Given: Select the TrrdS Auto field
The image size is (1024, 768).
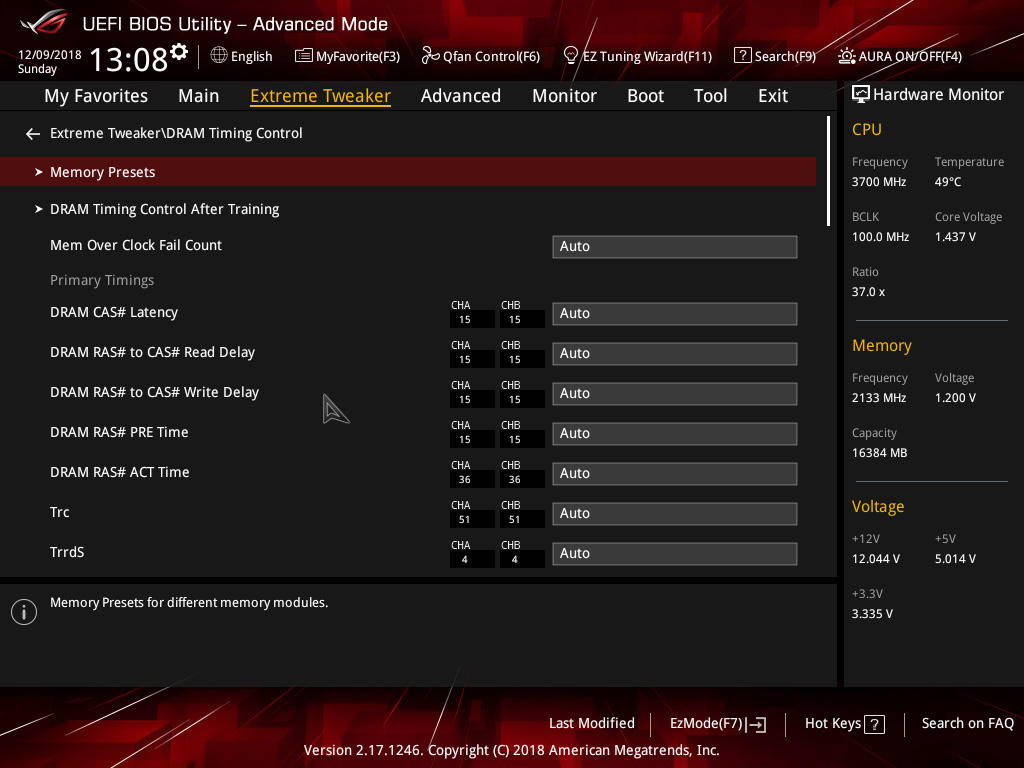Looking at the screenshot, I should pyautogui.click(x=675, y=554).
